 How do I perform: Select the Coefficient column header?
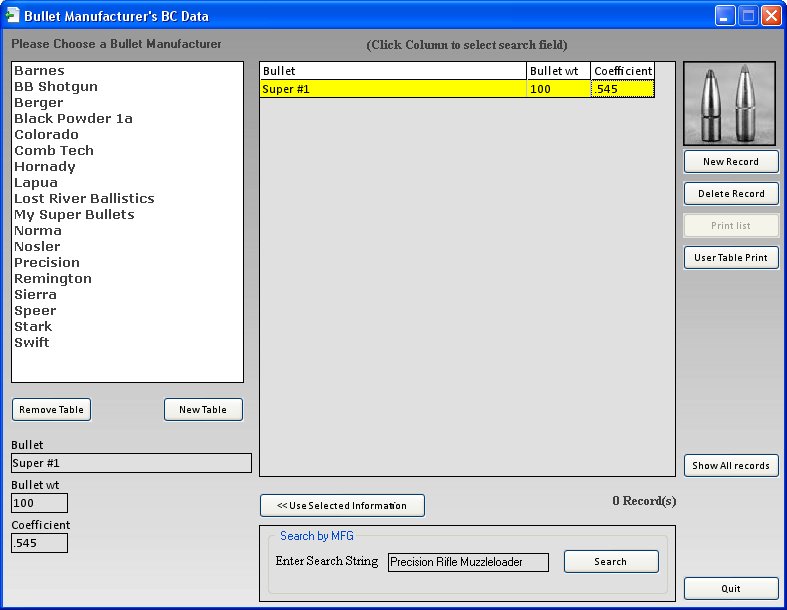(622, 71)
